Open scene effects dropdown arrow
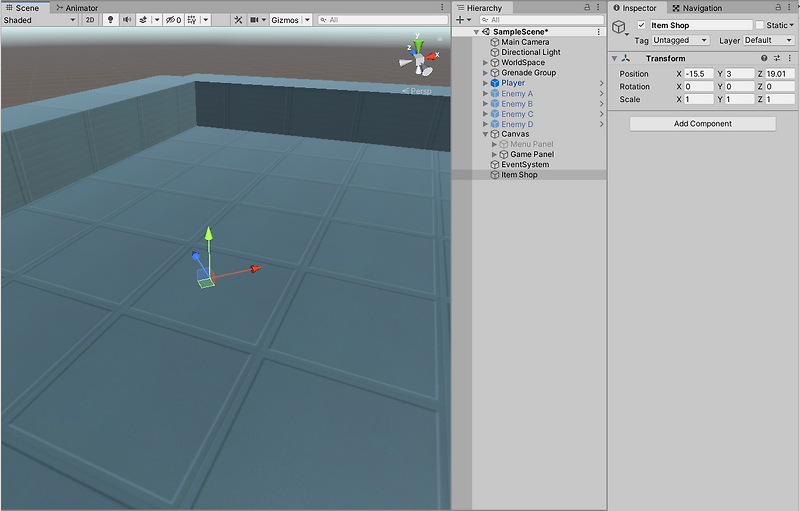The height and width of the screenshot is (511, 800). pyautogui.click(x=157, y=20)
